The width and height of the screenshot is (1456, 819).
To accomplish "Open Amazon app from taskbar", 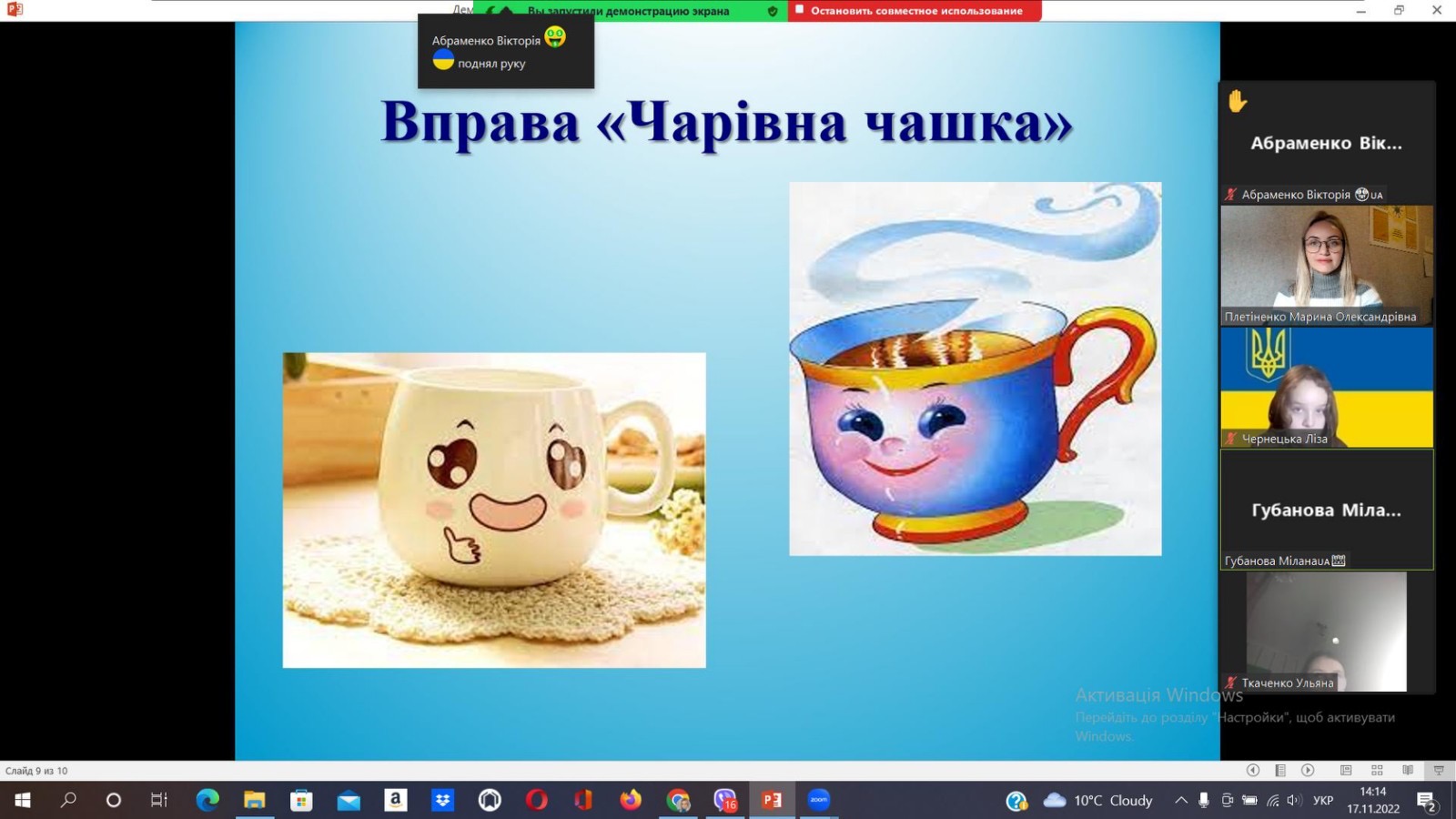I will (x=395, y=800).
